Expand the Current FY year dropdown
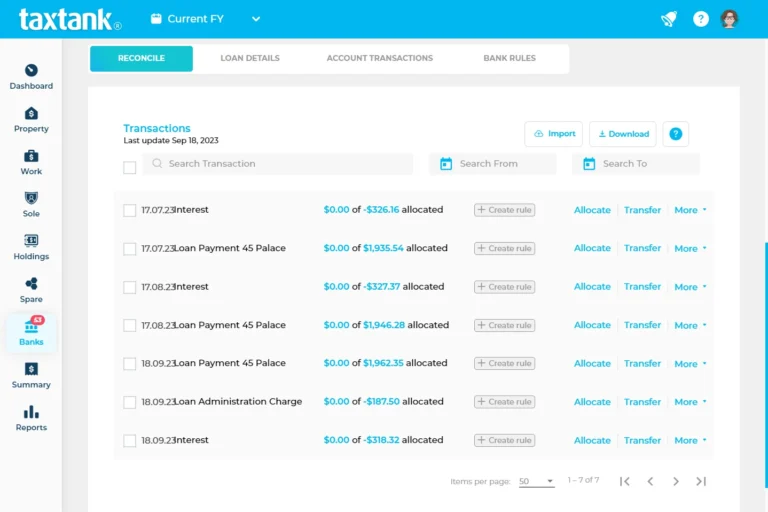This screenshot has width=768, height=512. (256, 19)
